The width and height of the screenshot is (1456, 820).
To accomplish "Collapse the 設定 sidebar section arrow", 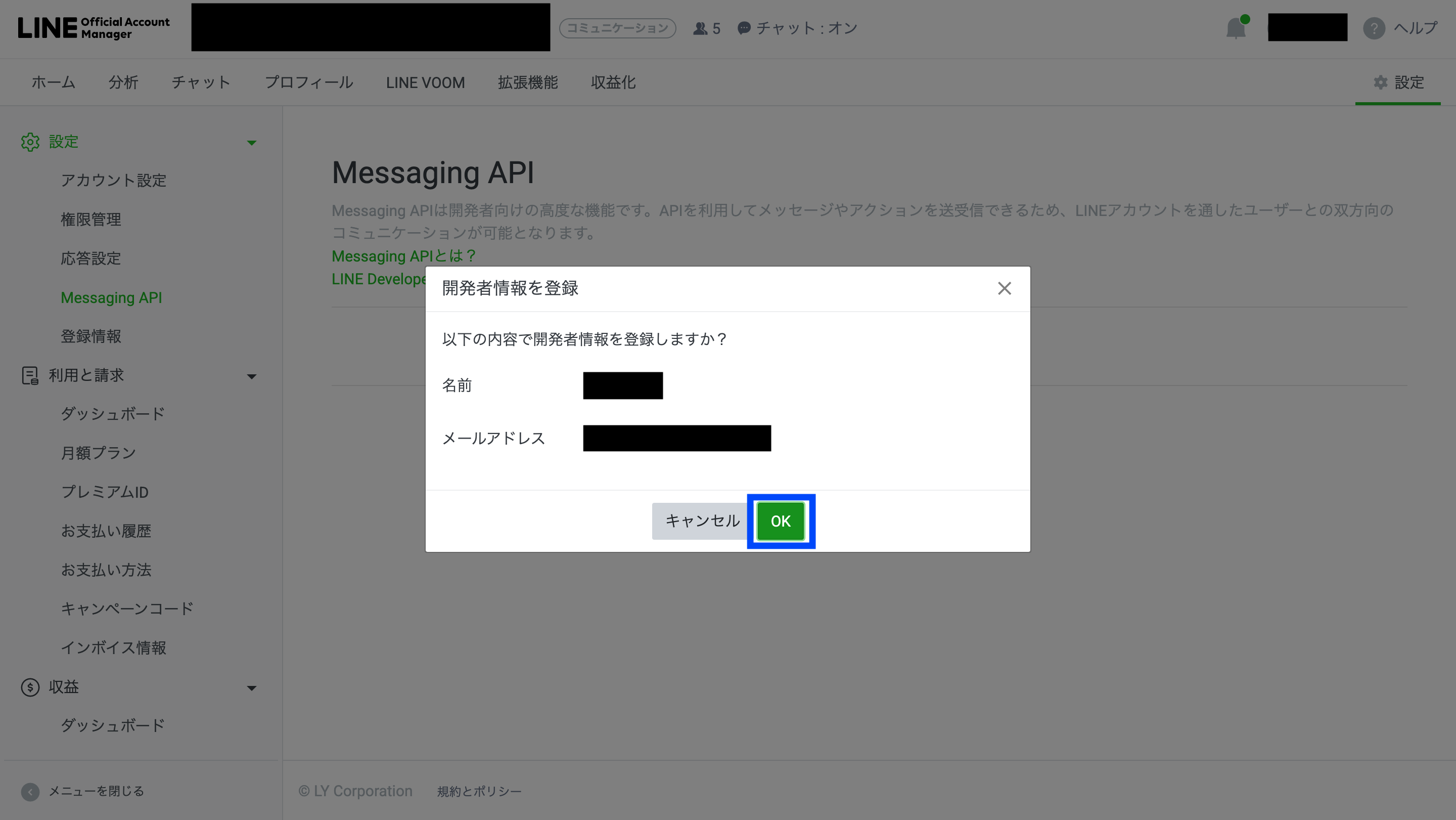I will point(252,143).
